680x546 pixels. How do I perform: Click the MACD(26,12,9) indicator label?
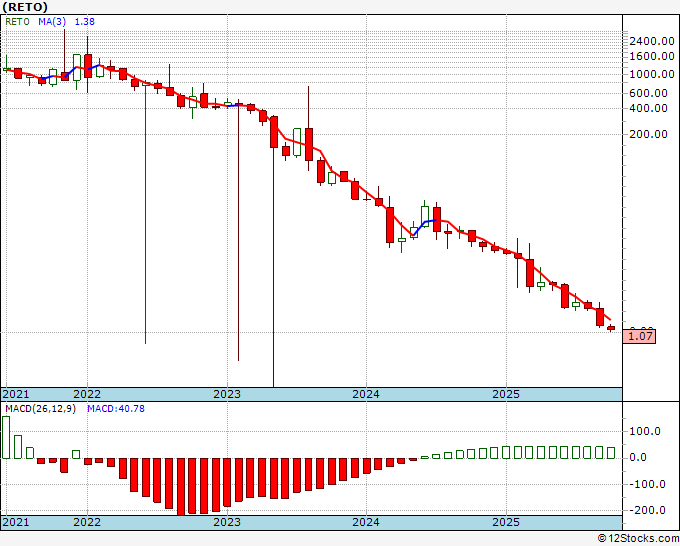(40, 409)
